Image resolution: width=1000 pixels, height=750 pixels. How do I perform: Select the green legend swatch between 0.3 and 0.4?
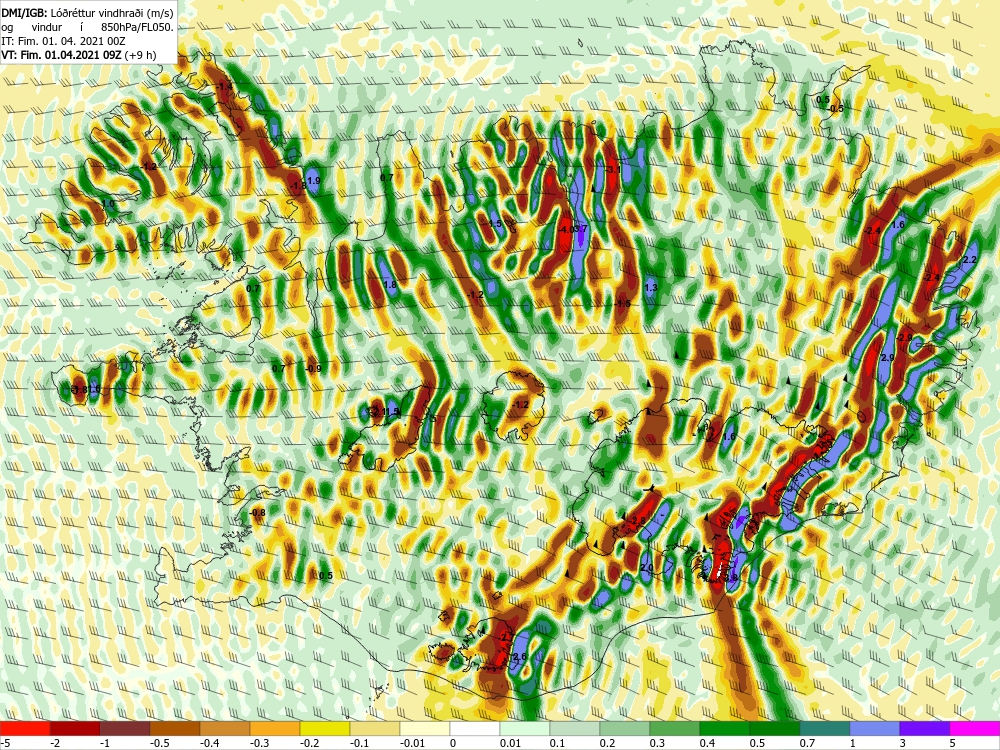click(x=675, y=728)
